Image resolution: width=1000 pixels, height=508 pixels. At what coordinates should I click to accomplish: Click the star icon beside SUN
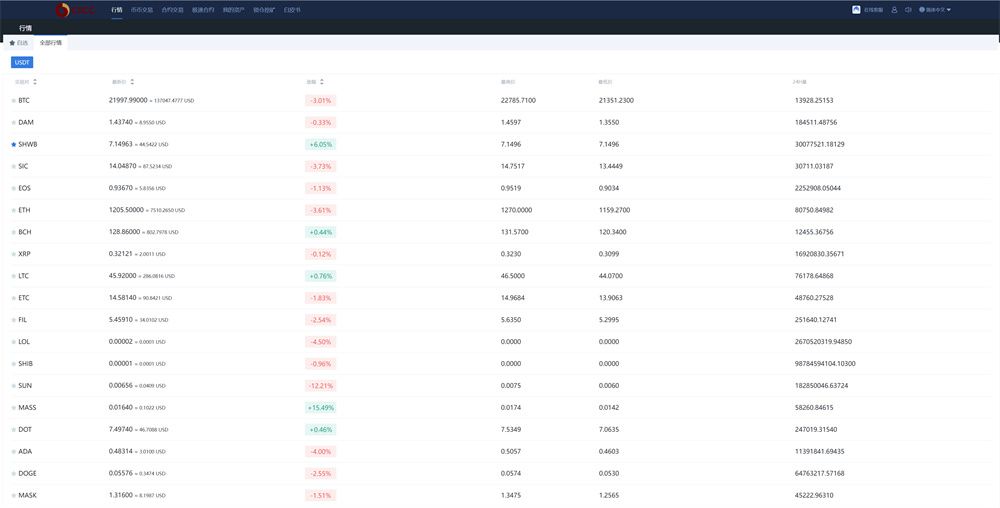pos(14,386)
